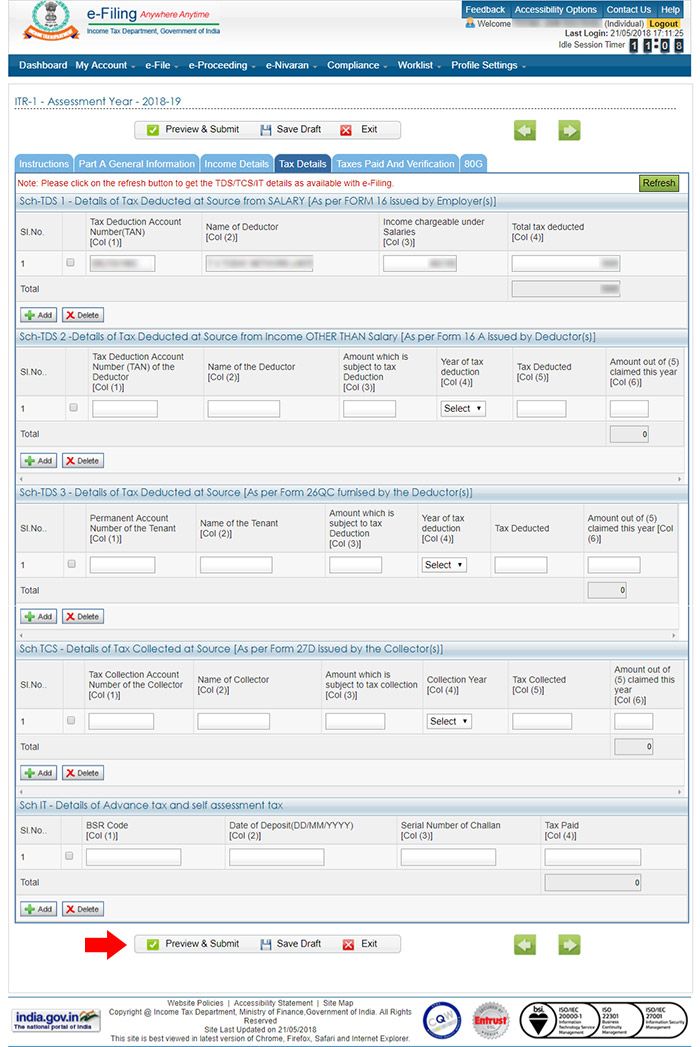Click the BSR Code input field
700x1047 pixels.
pyautogui.click(x=134, y=857)
